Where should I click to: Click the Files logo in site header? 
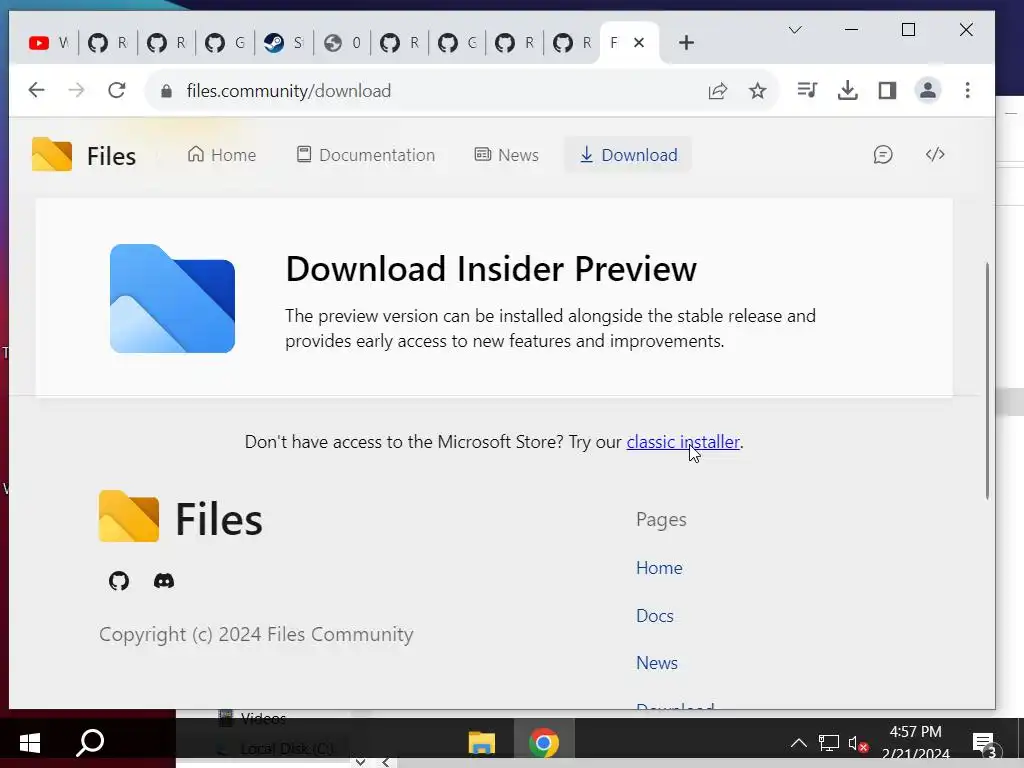click(x=84, y=155)
